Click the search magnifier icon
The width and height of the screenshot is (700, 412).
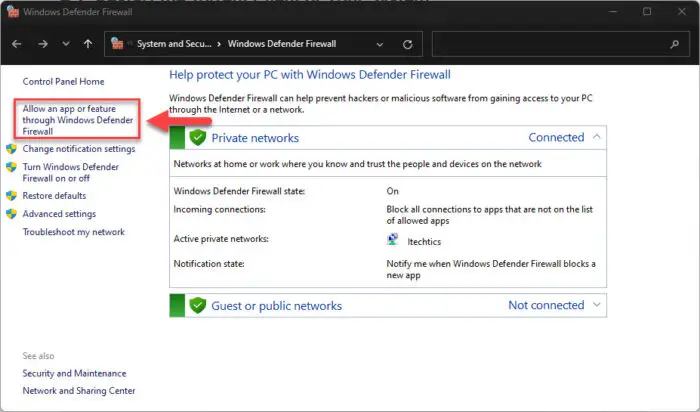pos(675,44)
